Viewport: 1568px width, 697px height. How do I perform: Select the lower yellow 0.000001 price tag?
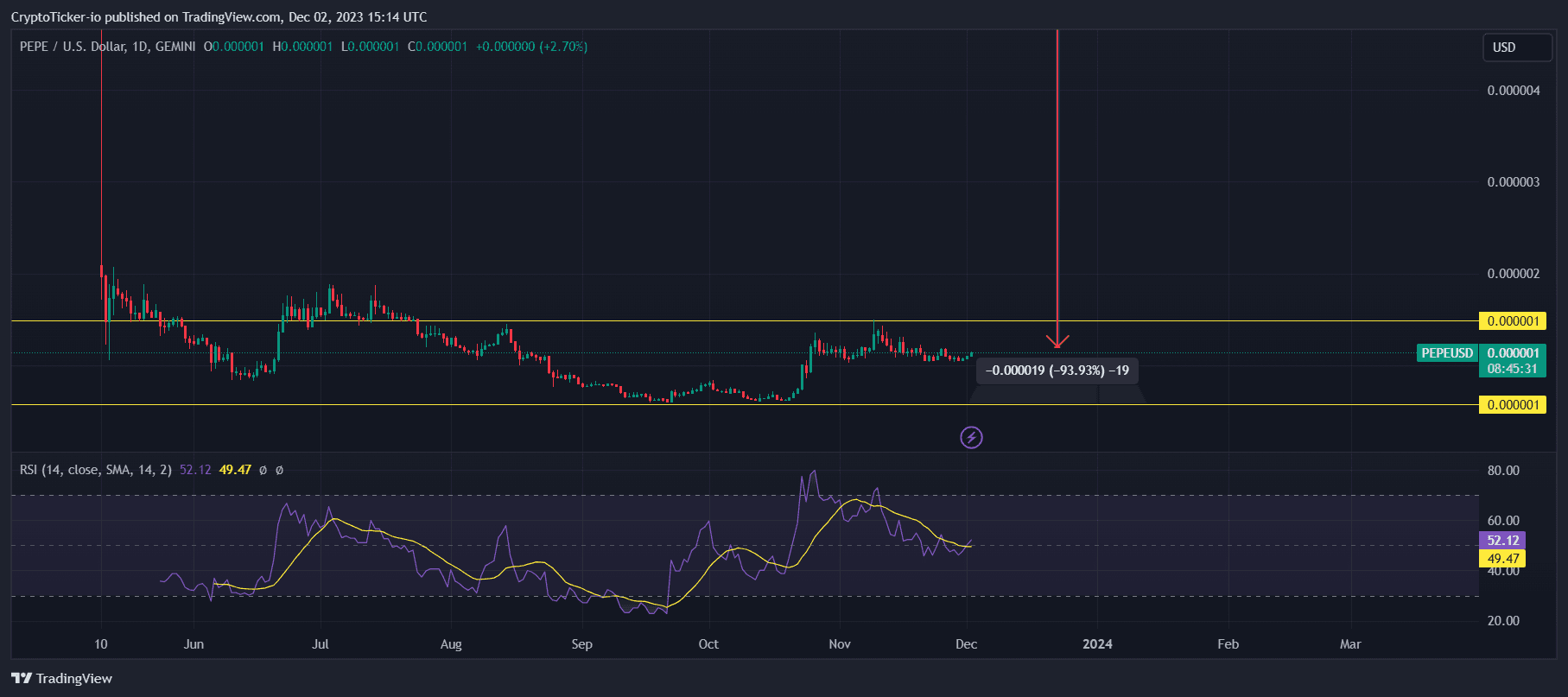coord(1512,405)
